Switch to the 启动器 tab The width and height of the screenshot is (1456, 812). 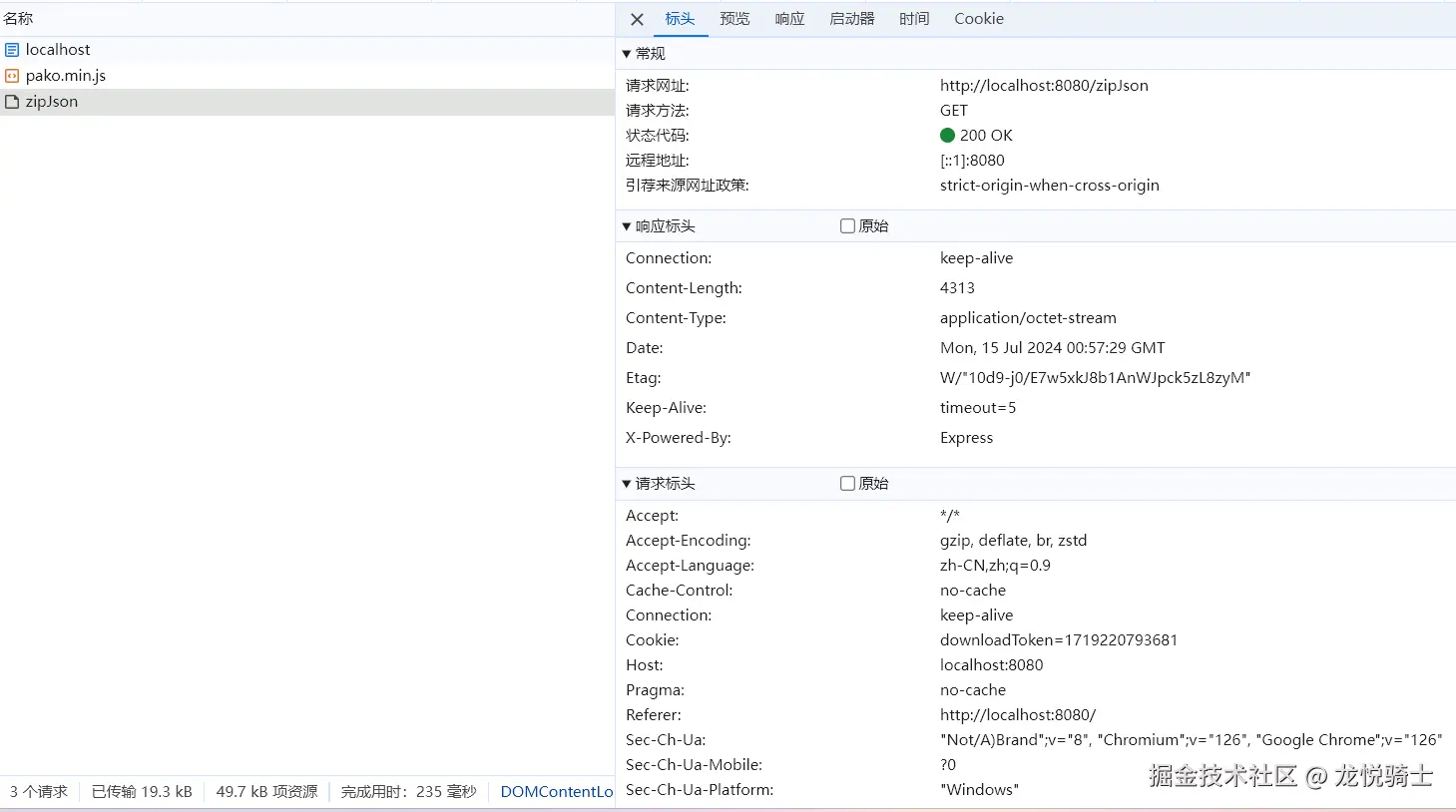[x=852, y=19]
